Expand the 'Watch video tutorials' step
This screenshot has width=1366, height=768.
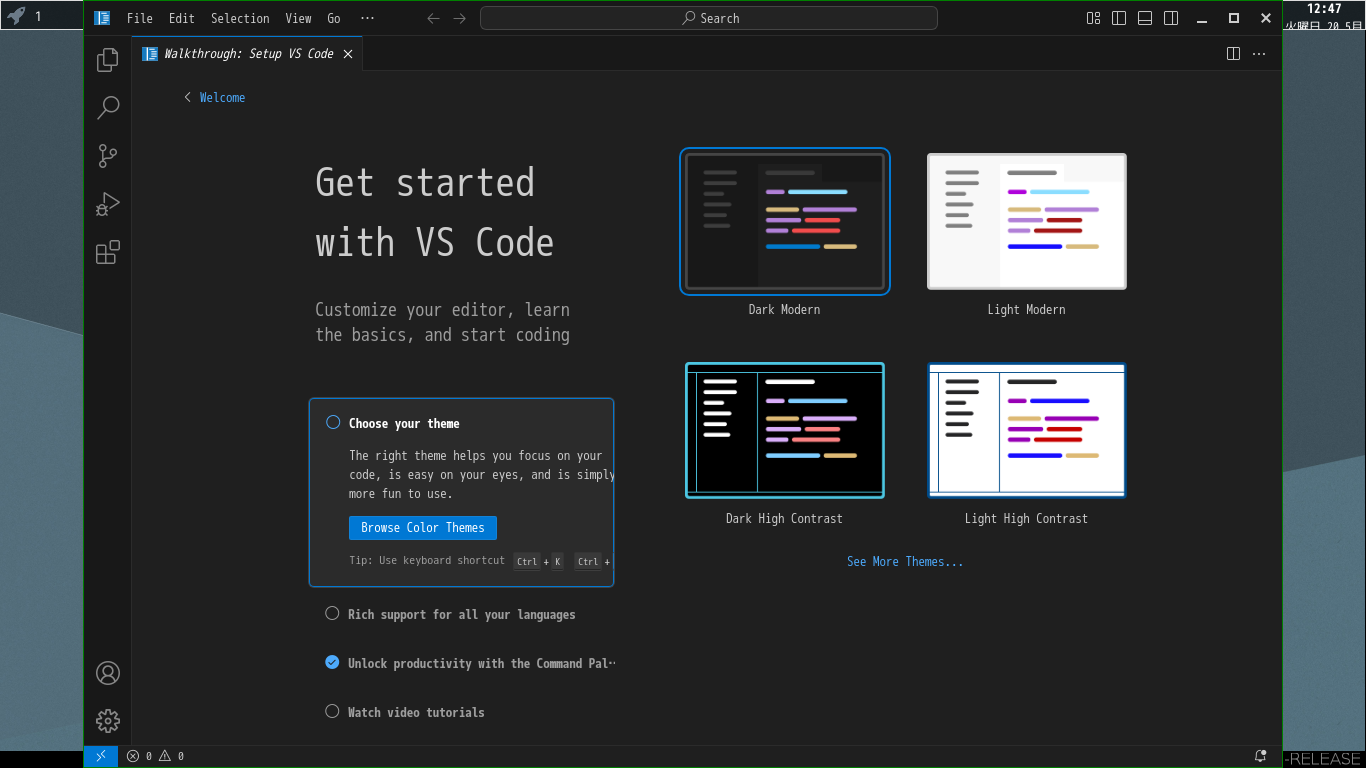(x=416, y=712)
